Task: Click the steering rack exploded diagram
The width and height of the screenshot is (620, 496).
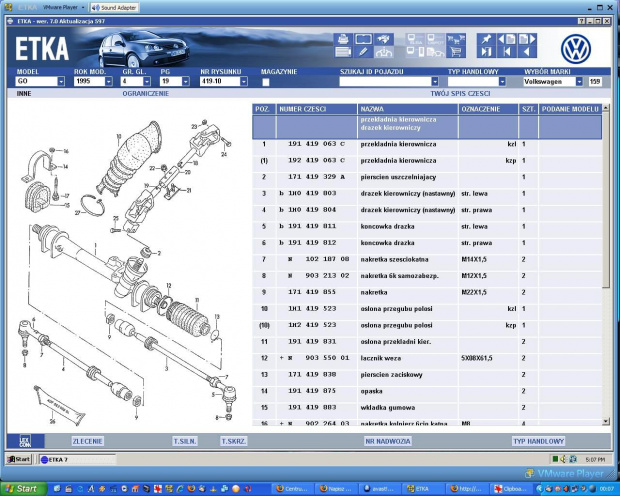Action: click(128, 273)
